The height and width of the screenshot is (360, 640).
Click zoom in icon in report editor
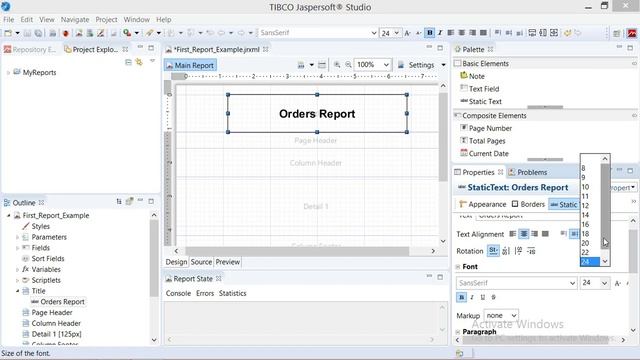point(337,64)
